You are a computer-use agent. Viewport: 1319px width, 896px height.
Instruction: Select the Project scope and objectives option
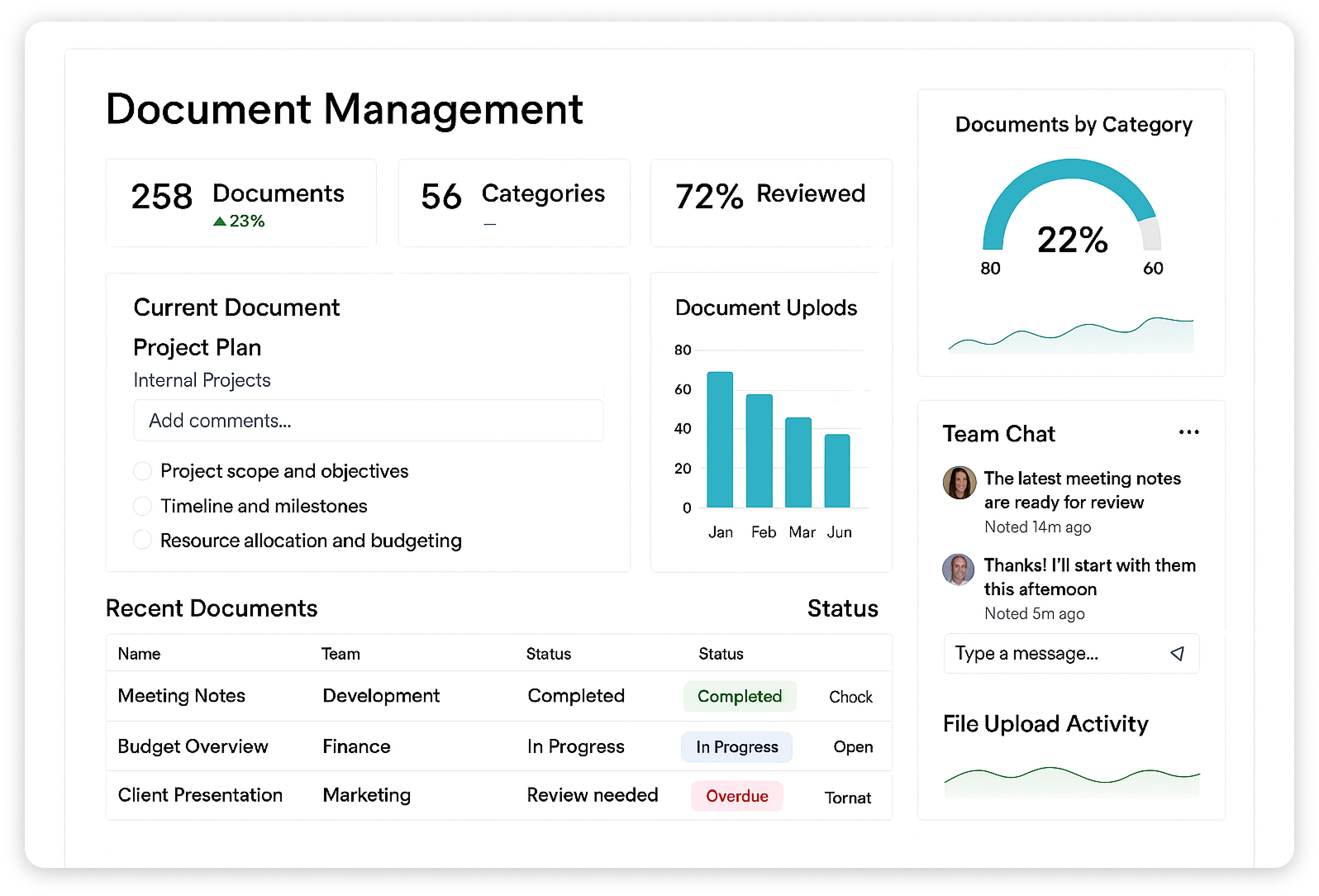(x=143, y=471)
